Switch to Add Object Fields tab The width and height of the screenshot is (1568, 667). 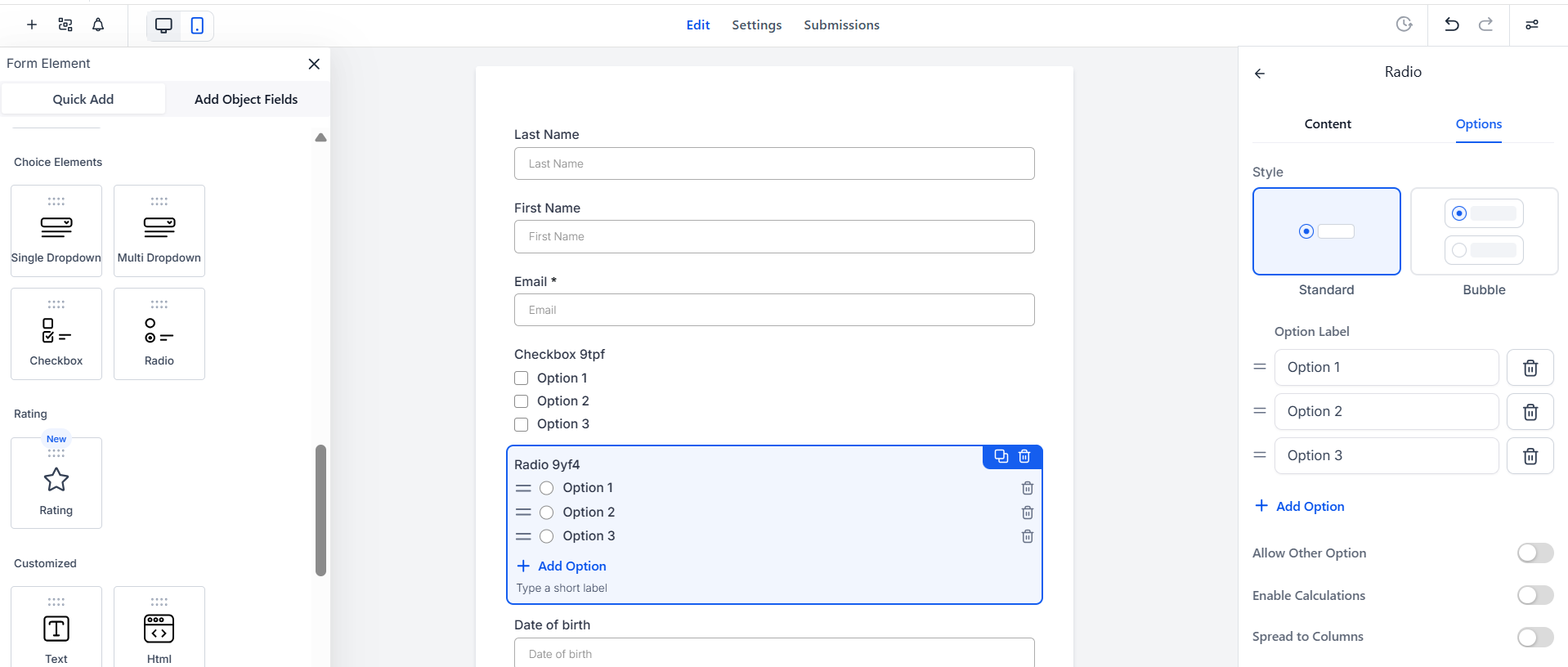coord(246,99)
